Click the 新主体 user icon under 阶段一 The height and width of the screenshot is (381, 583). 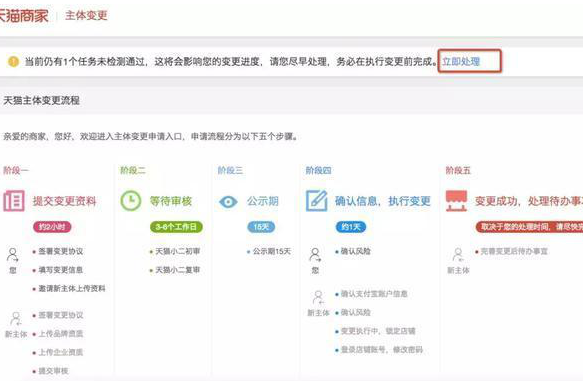point(16,319)
